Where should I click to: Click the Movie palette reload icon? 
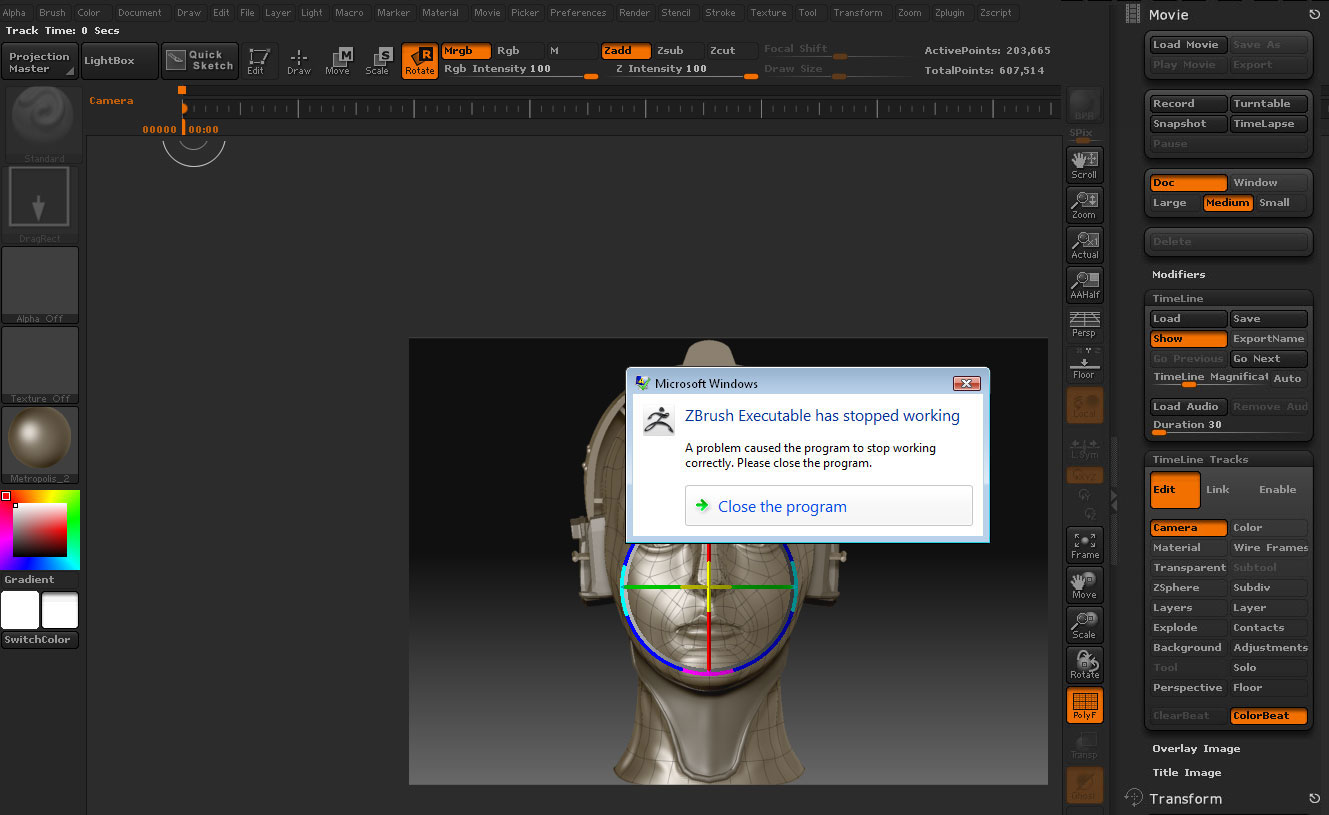1314,15
